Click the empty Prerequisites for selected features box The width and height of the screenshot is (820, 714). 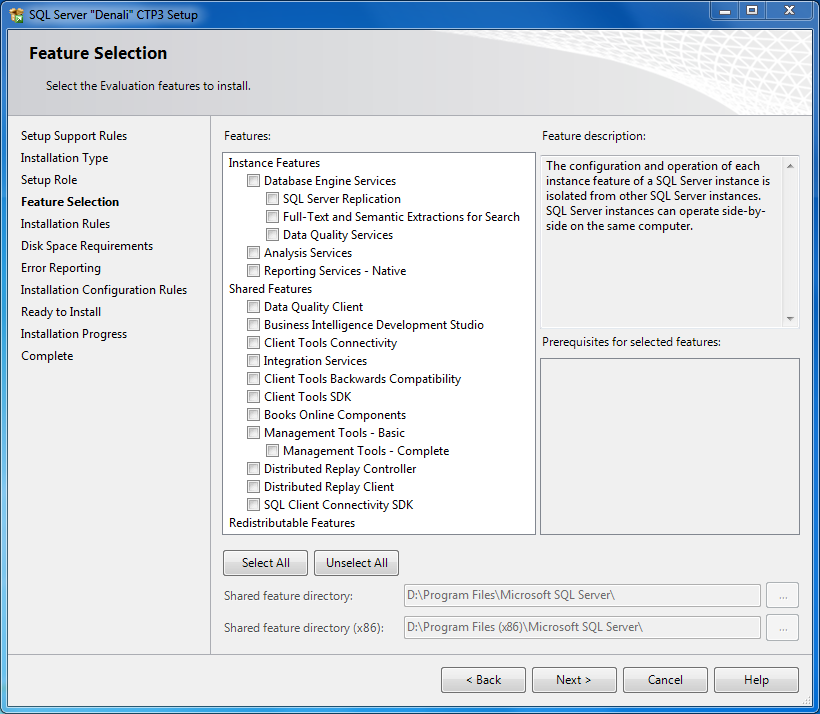click(670, 446)
